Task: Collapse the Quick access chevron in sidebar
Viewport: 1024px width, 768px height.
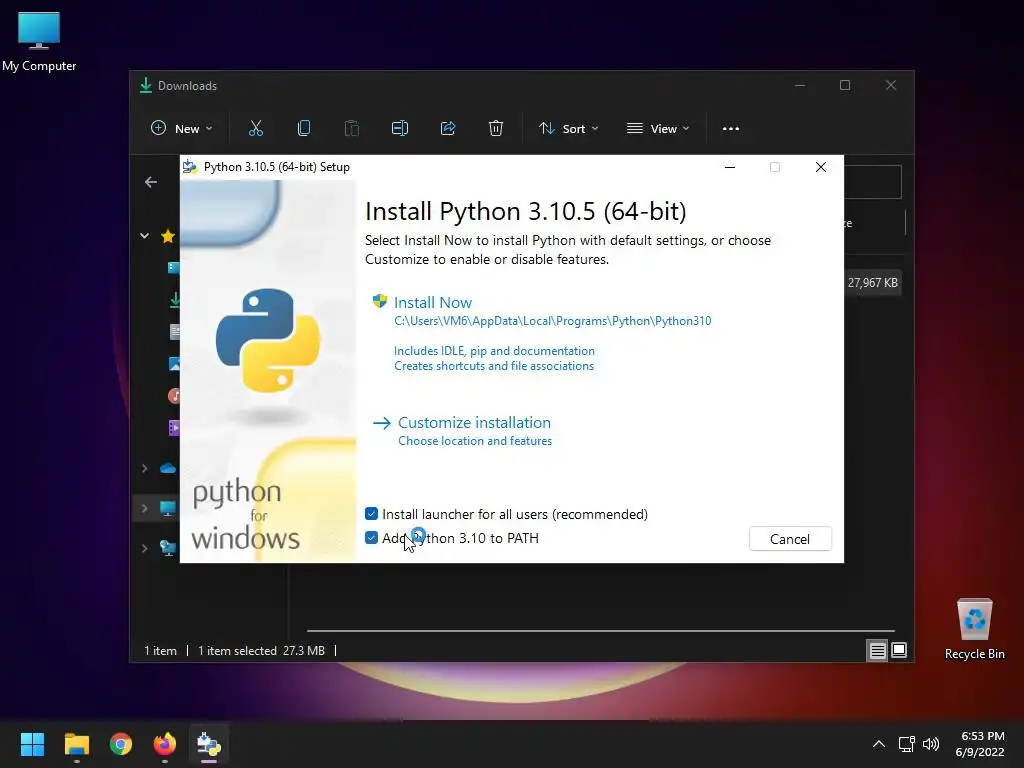Action: click(x=144, y=236)
